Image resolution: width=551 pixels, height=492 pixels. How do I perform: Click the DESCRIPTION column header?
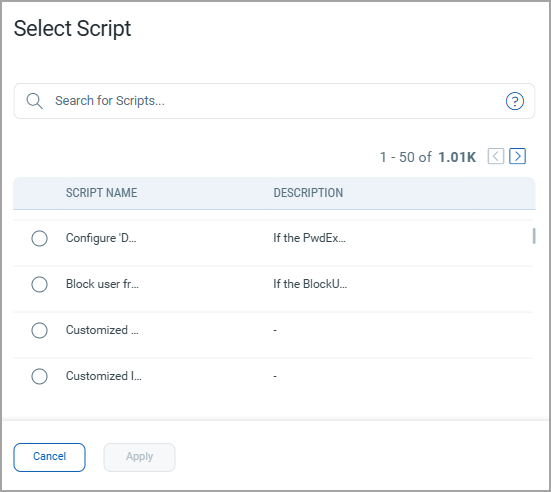(308, 193)
